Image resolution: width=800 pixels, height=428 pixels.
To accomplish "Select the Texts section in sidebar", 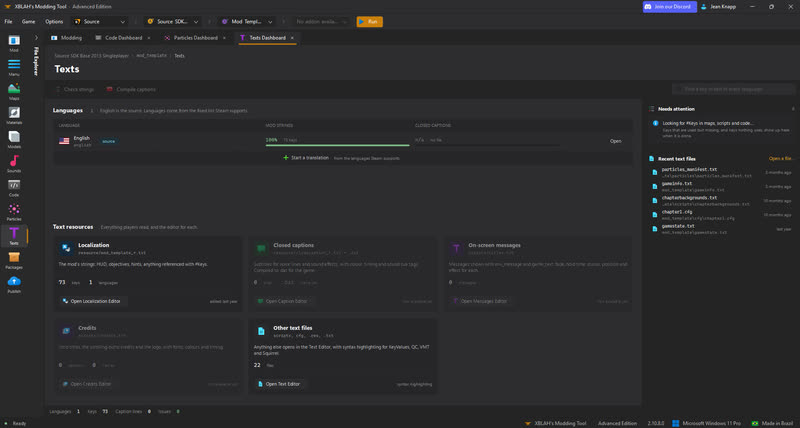I will point(14,236).
